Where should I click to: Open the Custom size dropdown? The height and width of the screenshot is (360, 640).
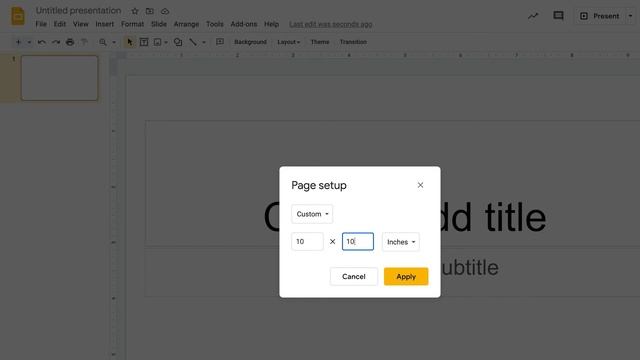(312, 214)
